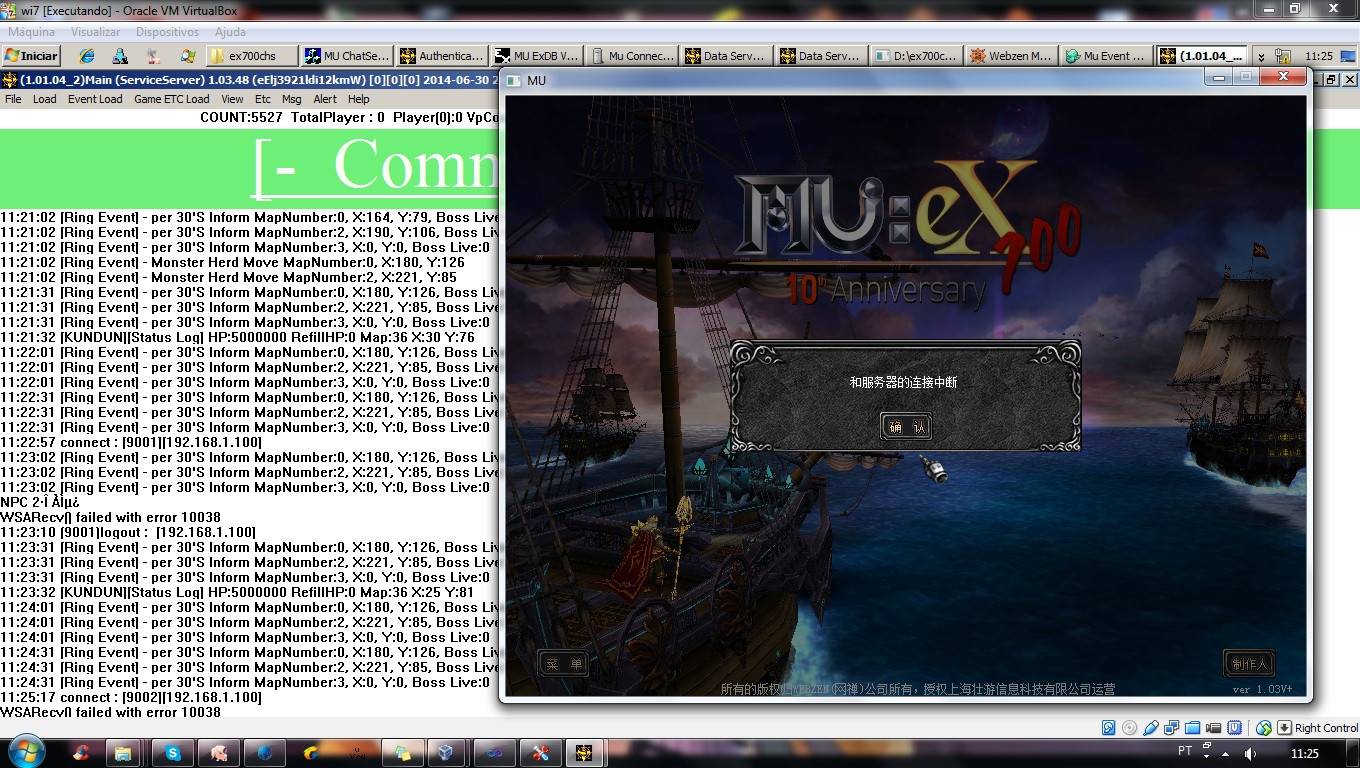Open the Event Load menu
1360x768 pixels.
point(95,99)
